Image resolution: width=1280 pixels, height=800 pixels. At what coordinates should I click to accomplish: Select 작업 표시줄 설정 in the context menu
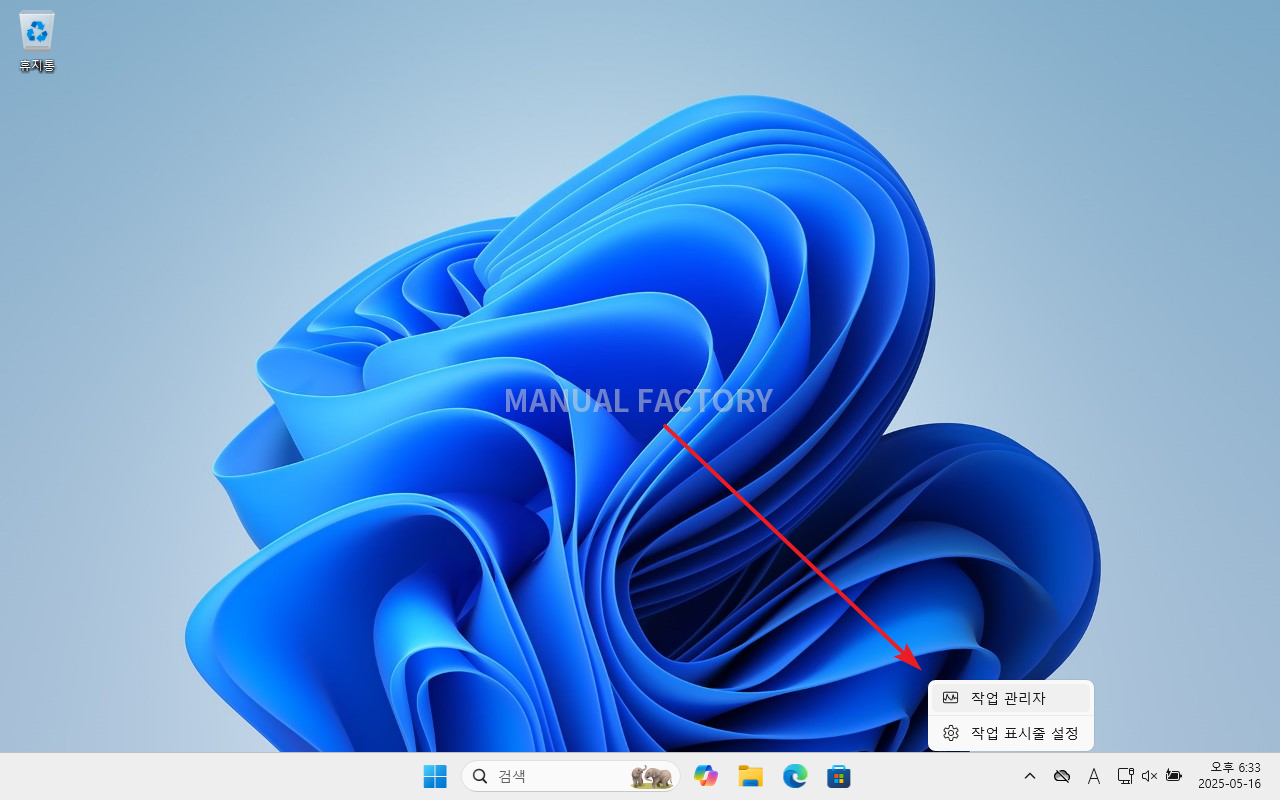(1010, 733)
